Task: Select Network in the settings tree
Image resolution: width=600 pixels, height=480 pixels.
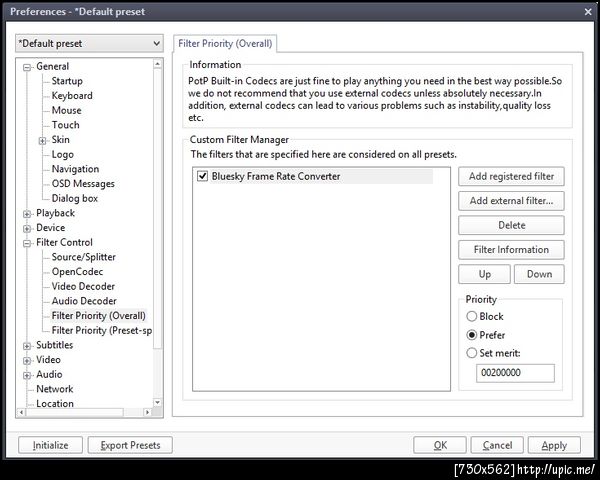Action: coord(55,389)
